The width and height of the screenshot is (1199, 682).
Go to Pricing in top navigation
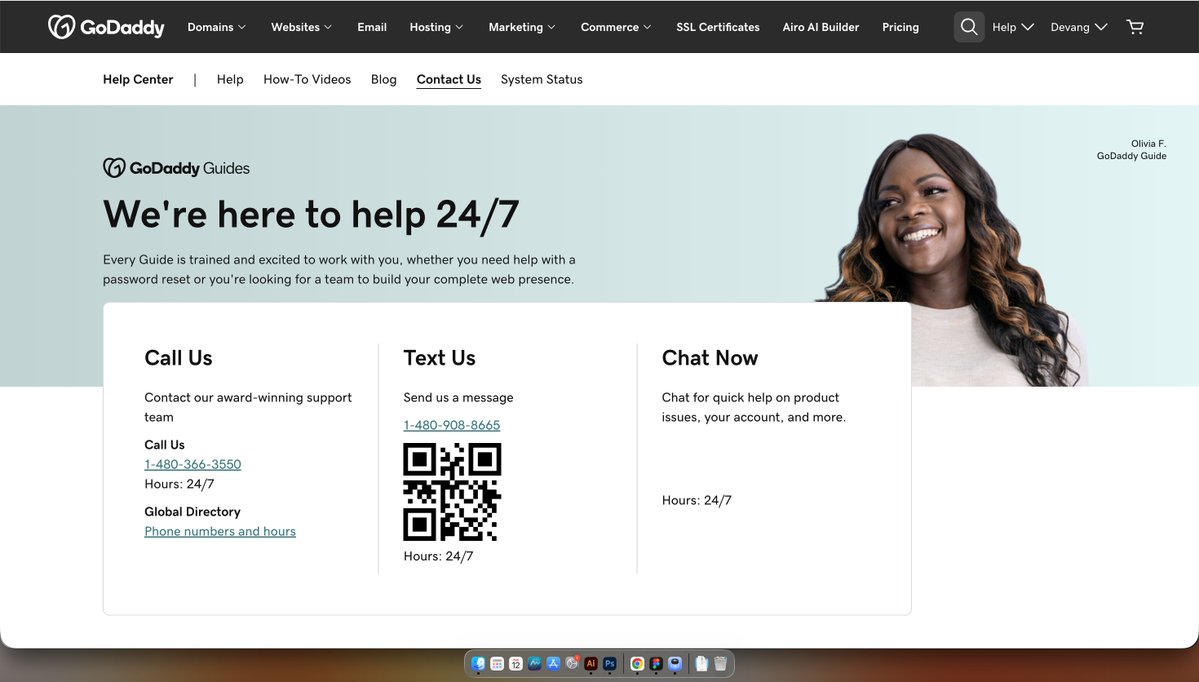pos(900,27)
